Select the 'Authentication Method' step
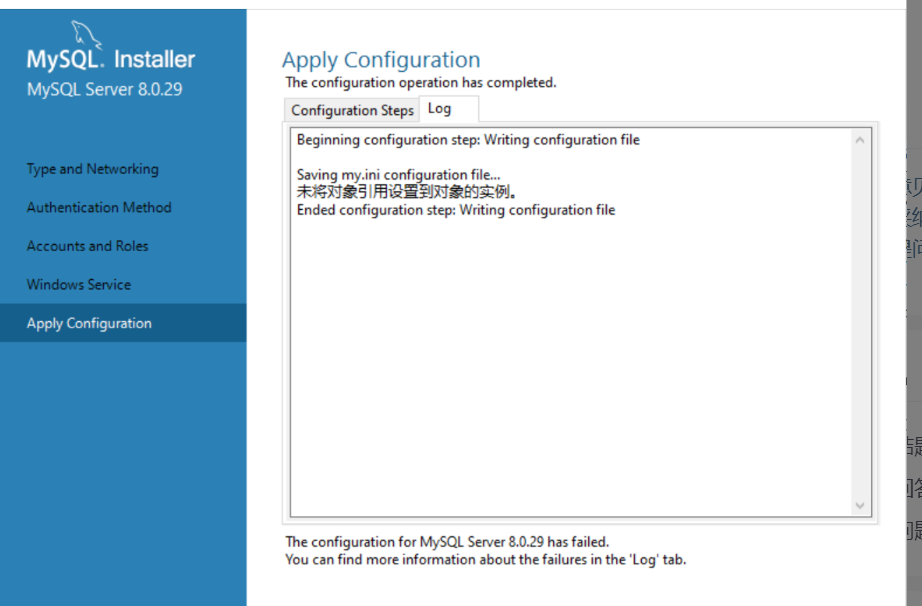Viewport: 922px width, 606px height. pos(99,207)
